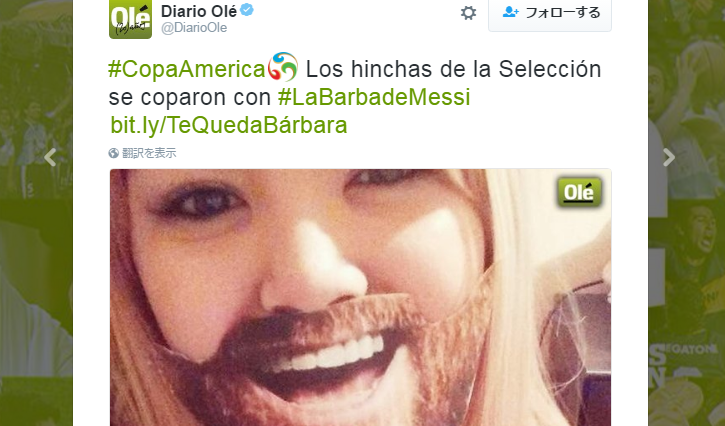Viewport: 725px width, 426px height.
Task: Follow the bit.ly/TeQuedaBárbara link
Action: 228,125
